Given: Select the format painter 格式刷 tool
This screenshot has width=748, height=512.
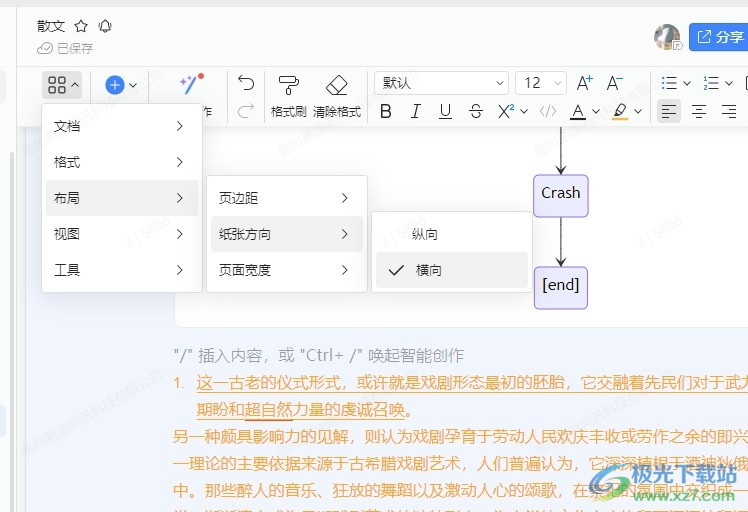Looking at the screenshot, I should [x=289, y=97].
